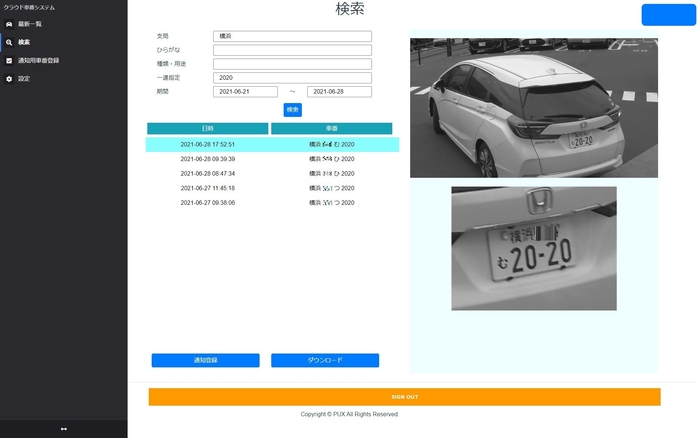Open 通知用車番登録 in the sidebar menu

click(38, 60)
